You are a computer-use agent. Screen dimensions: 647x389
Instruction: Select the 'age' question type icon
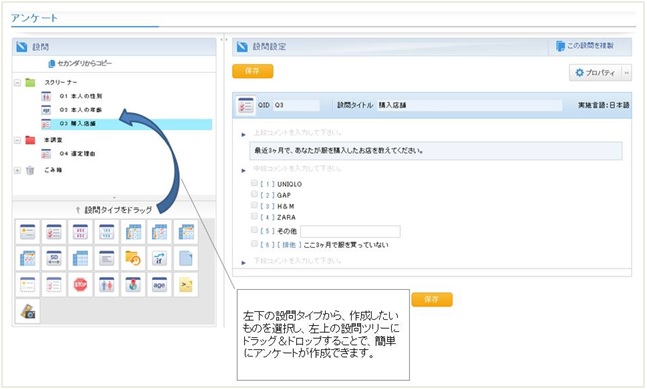click(159, 285)
